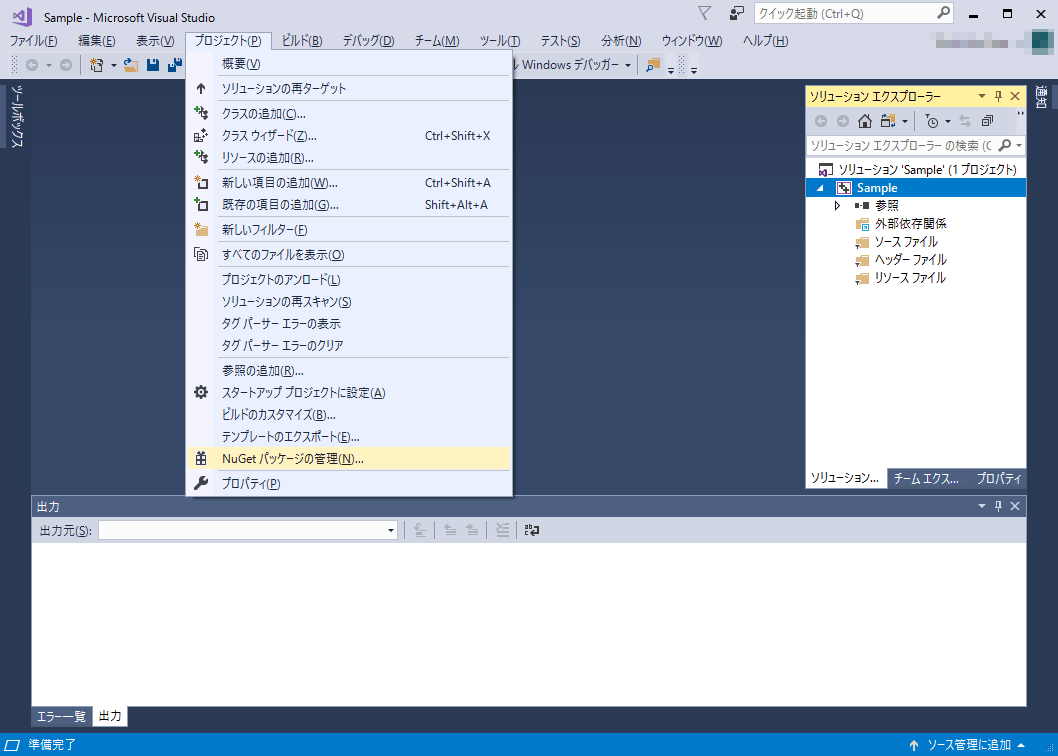This screenshot has width=1058, height=756.
Task: Open Windows debugger dropdown arrow
Action: click(x=628, y=65)
